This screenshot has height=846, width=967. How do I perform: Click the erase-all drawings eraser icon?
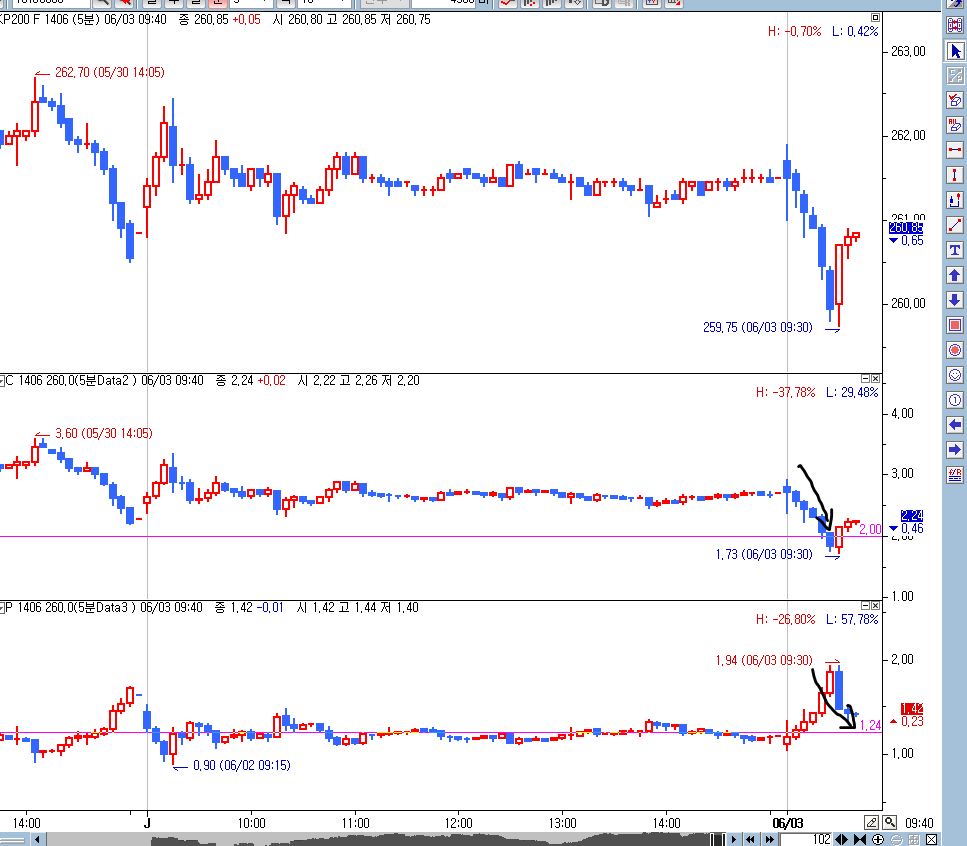pyautogui.click(x=955, y=125)
